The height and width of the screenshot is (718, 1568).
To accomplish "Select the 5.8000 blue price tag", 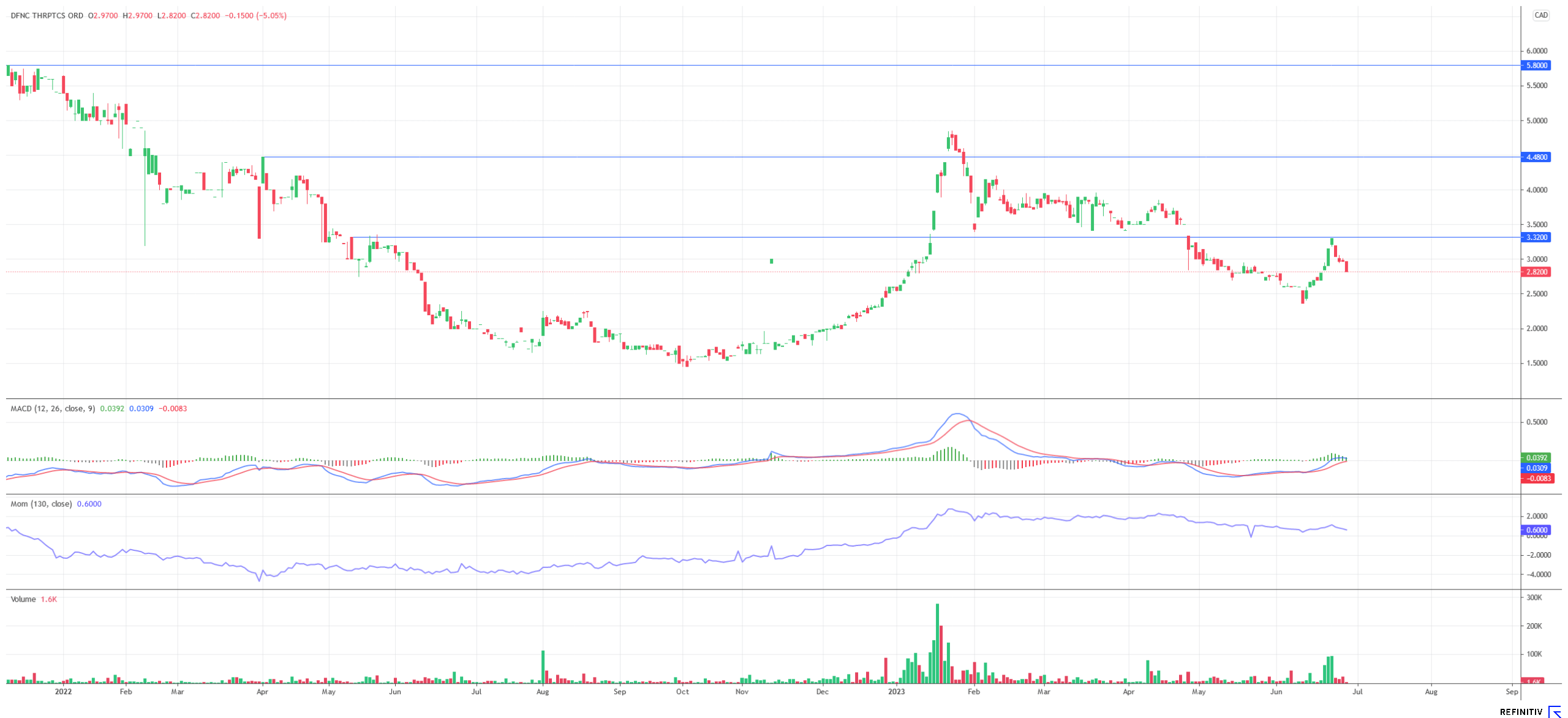I will coord(1536,65).
